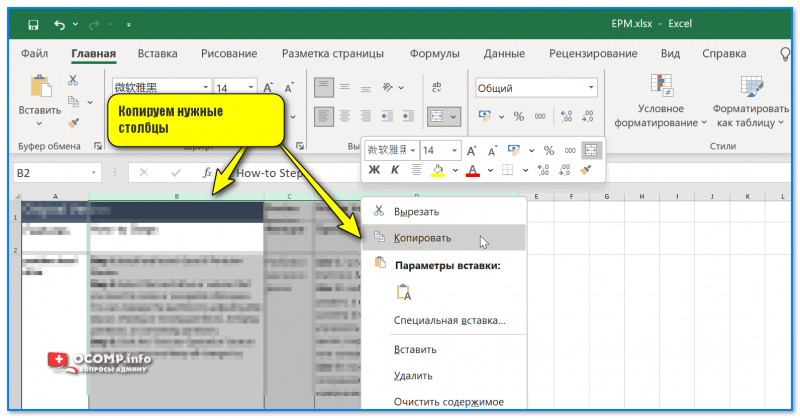Open Форматировать как таблицу gallery

(751, 101)
